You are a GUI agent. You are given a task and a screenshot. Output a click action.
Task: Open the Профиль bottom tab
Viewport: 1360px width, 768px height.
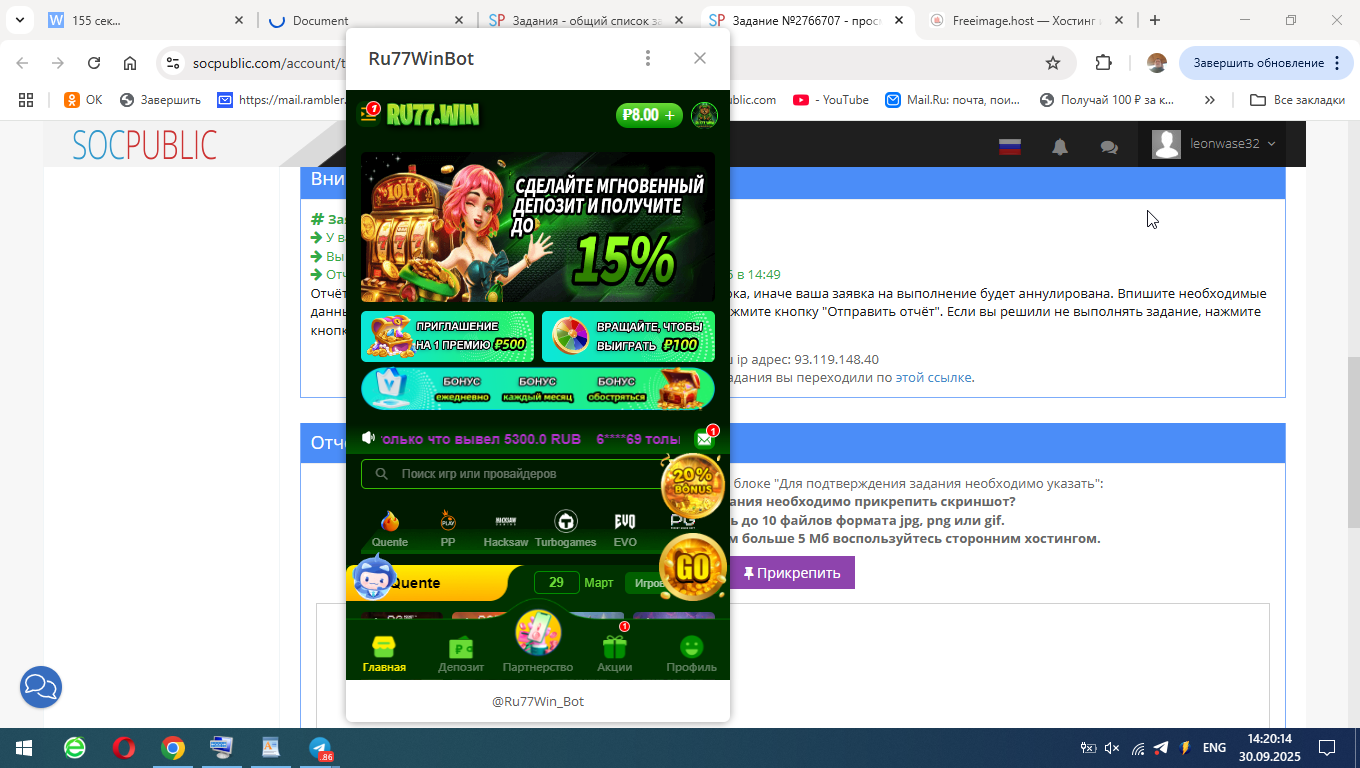tap(692, 655)
